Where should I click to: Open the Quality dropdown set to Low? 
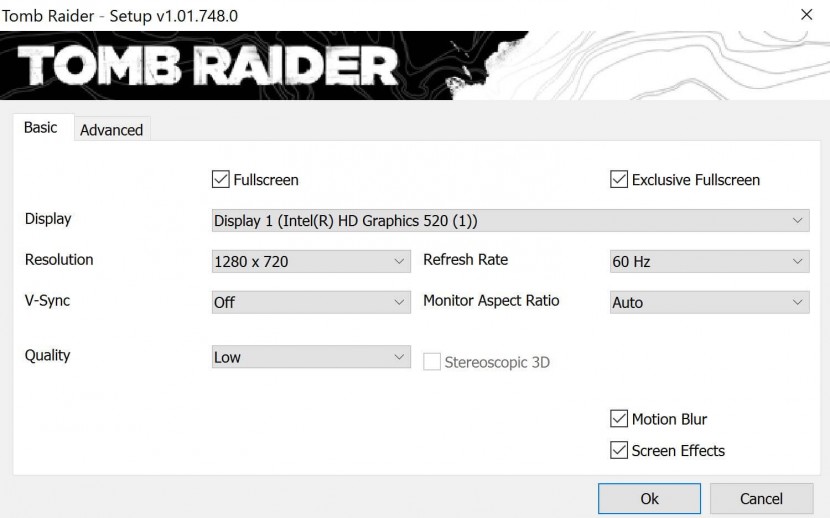click(x=311, y=357)
